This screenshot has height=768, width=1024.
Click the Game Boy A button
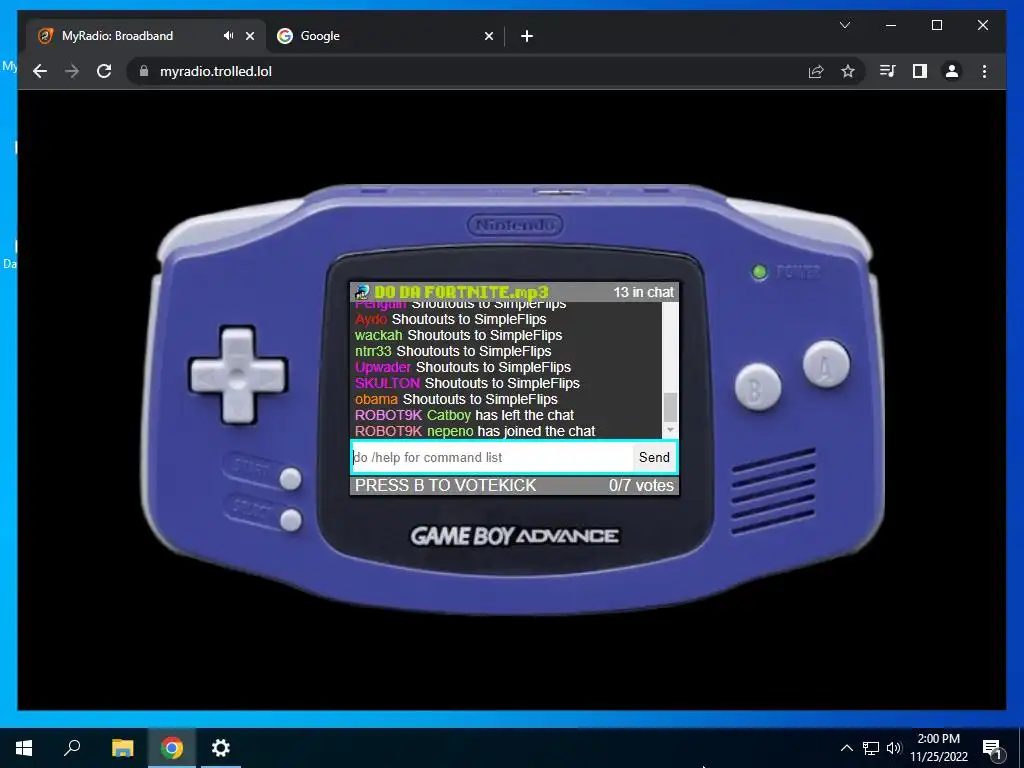[826, 364]
